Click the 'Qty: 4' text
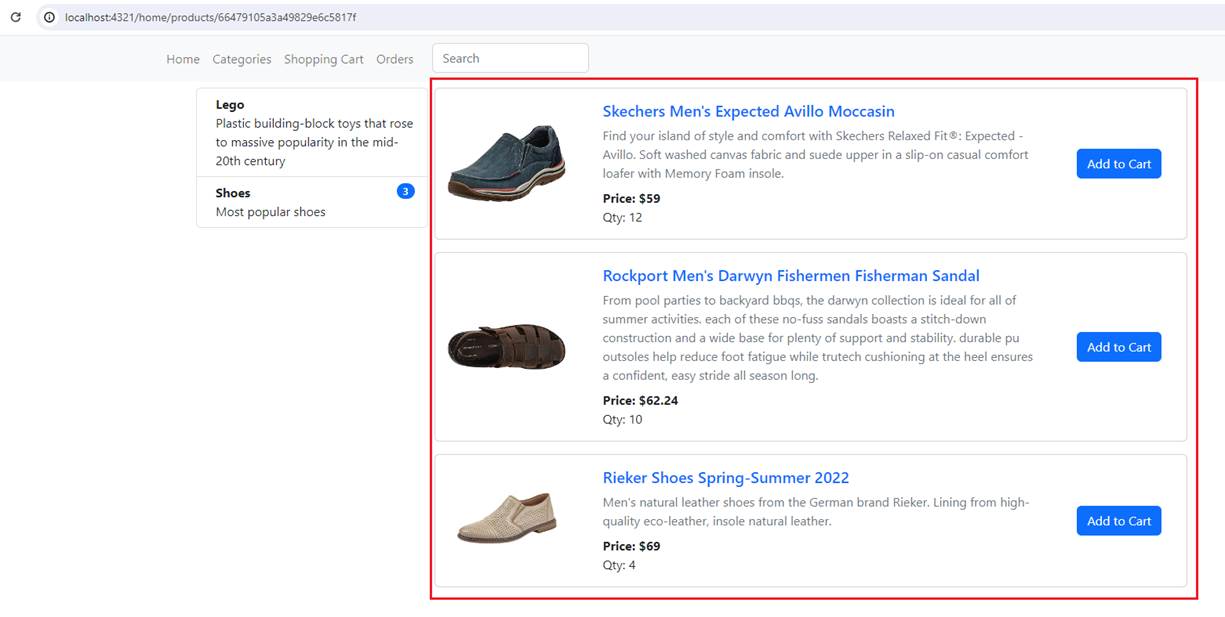Screen dimensions: 1225x617 coord(619,565)
